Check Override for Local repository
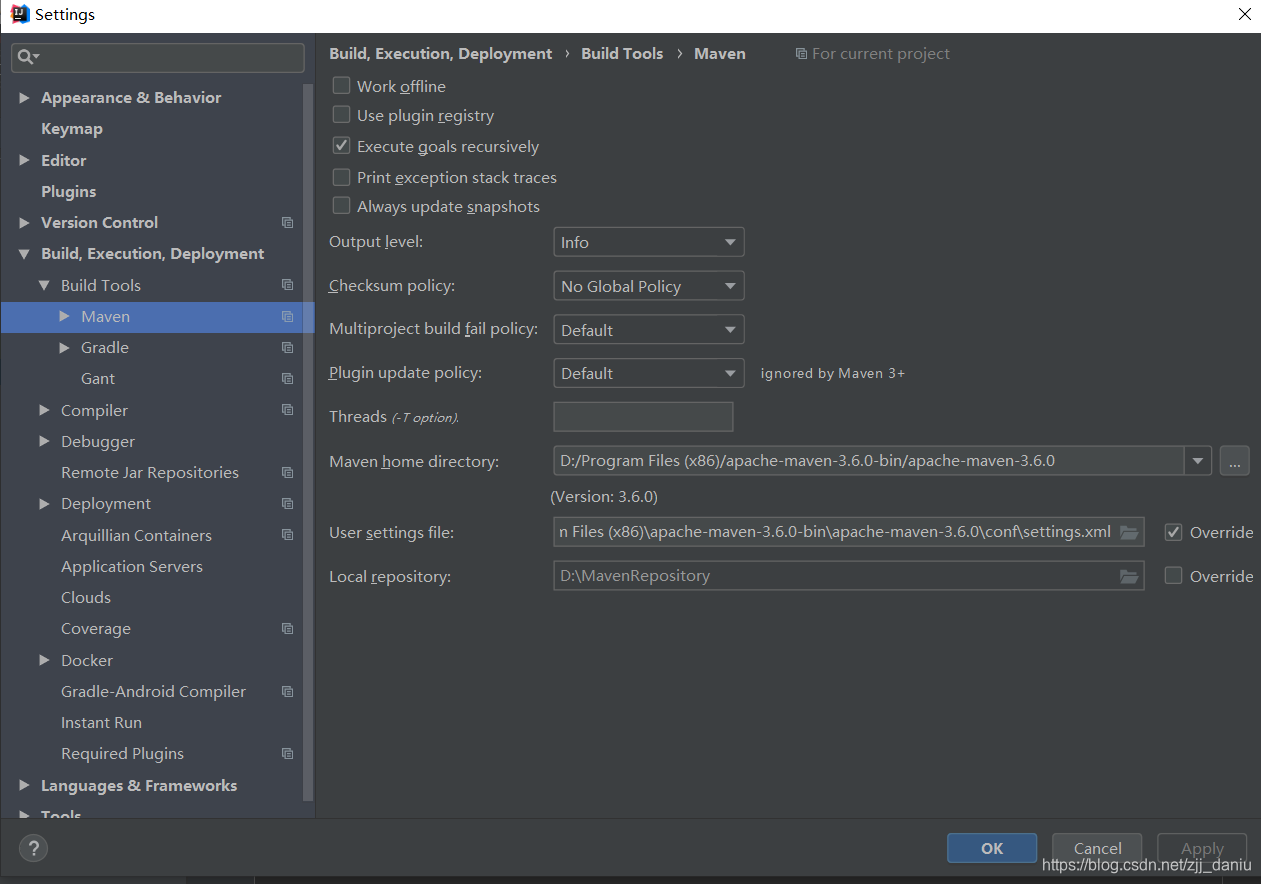The width and height of the screenshot is (1261, 884). coord(1174,576)
